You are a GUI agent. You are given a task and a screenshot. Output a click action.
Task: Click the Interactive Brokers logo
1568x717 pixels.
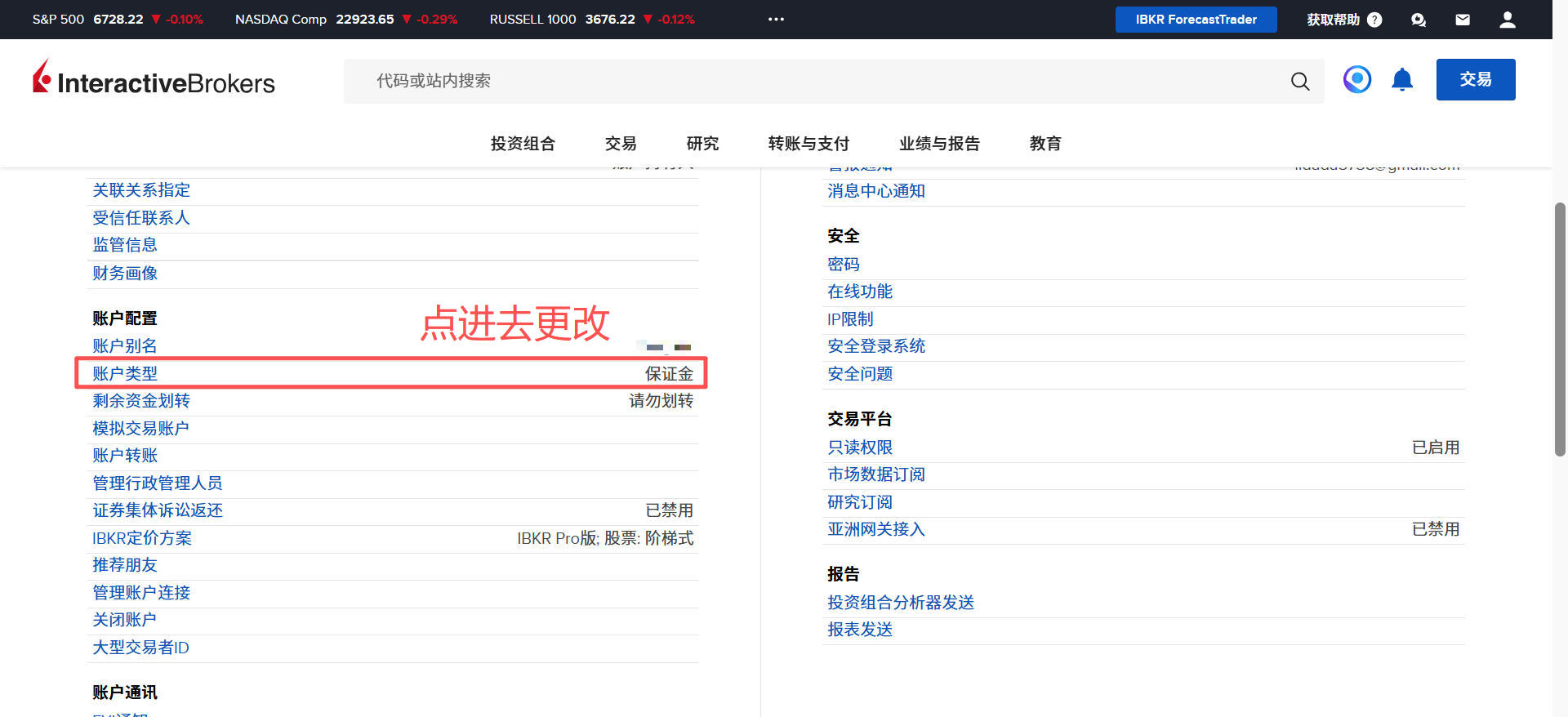(154, 80)
